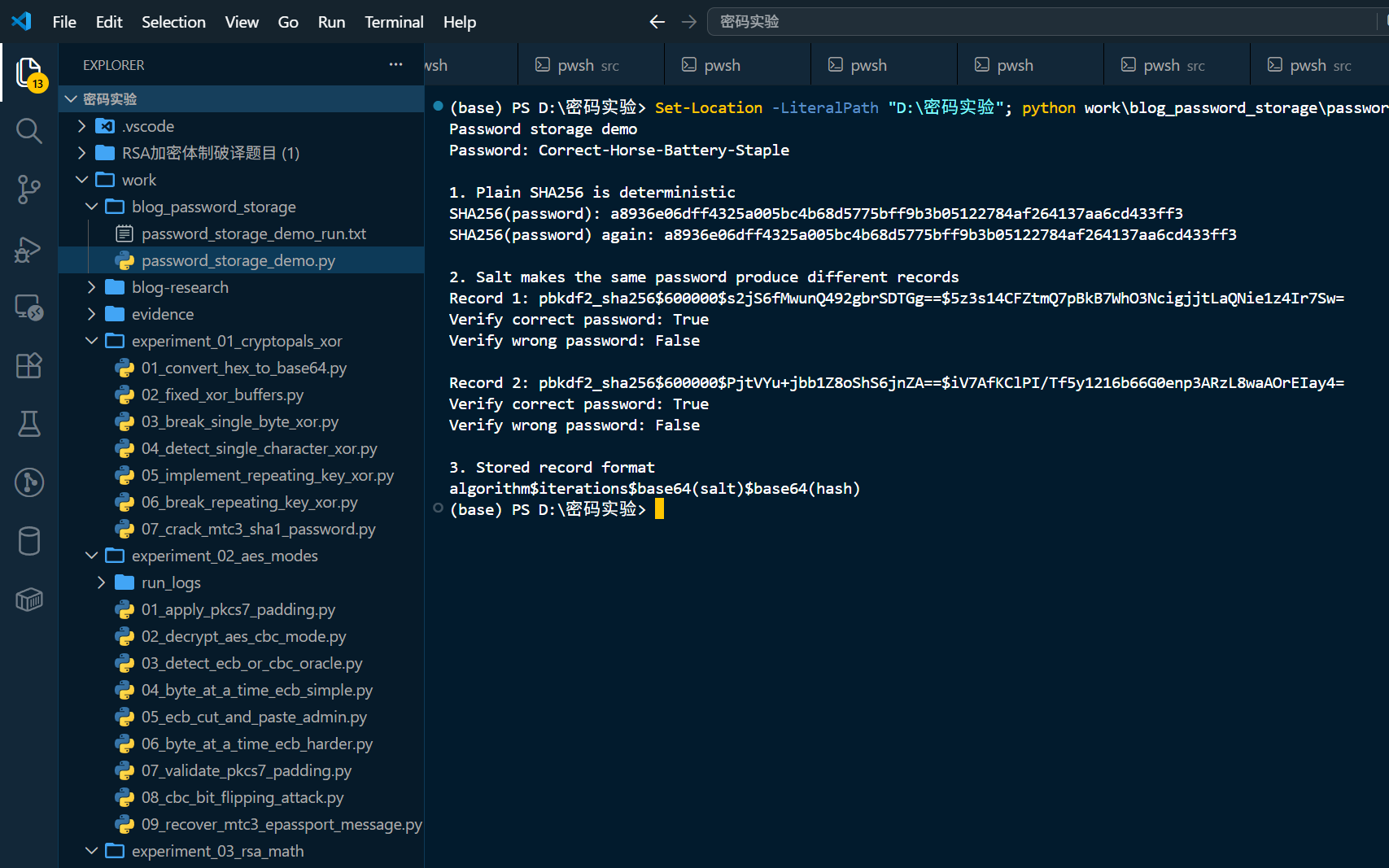Collapse the work folder chevron
Viewport: 1389px width, 868px height.
[x=81, y=180]
